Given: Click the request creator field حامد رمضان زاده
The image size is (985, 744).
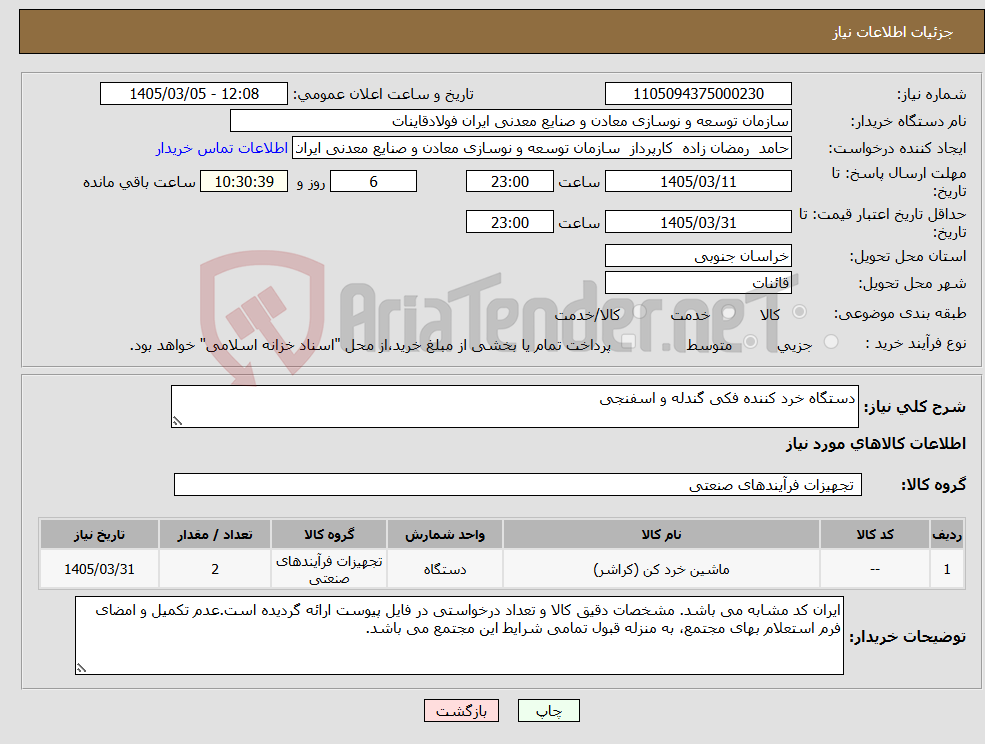Looking at the screenshot, I should coord(541,148).
